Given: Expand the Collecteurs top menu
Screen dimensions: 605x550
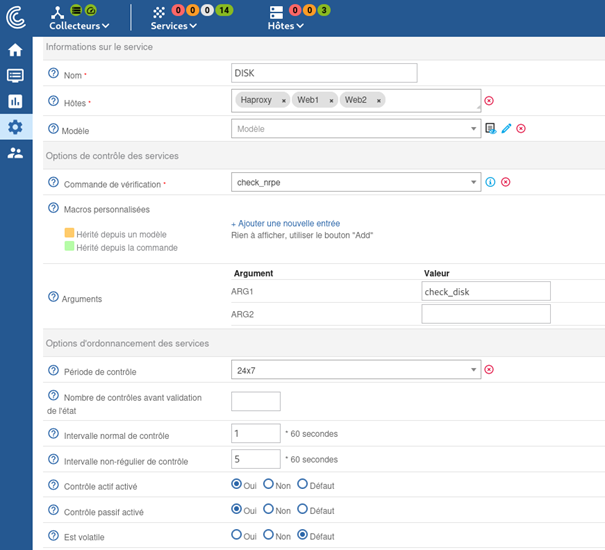Looking at the screenshot, I should click(x=79, y=26).
